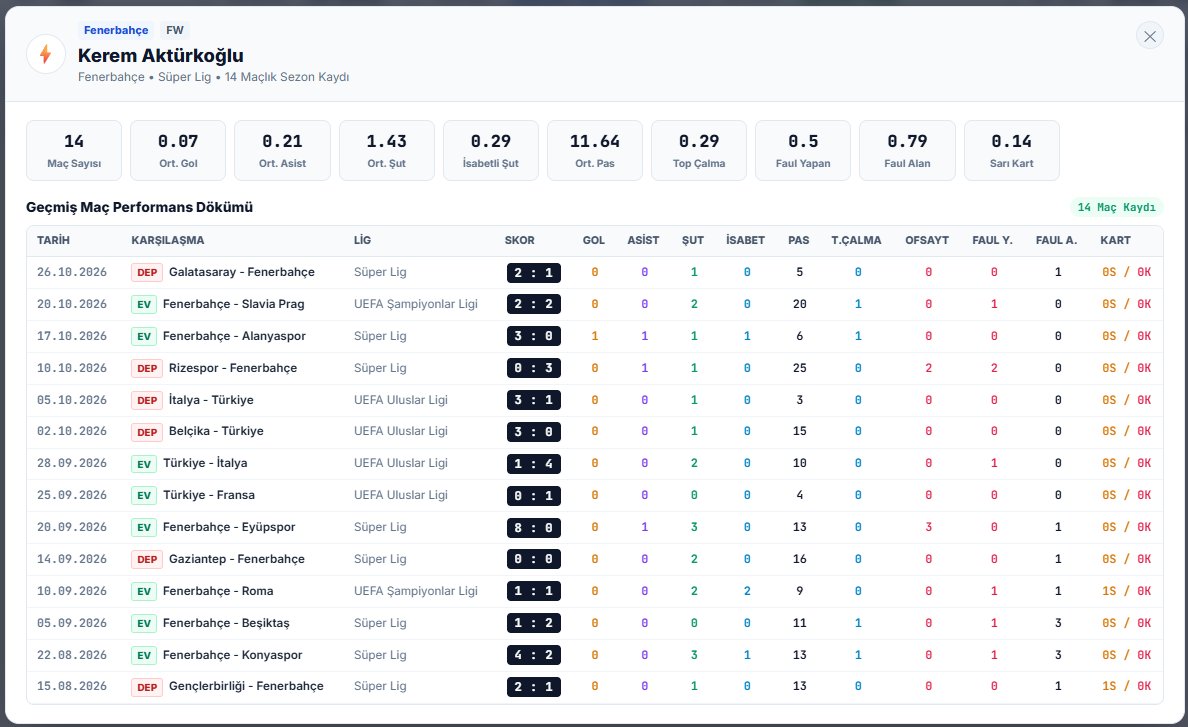Select the Gaziantep - Fenerbahçe match name

point(236,559)
